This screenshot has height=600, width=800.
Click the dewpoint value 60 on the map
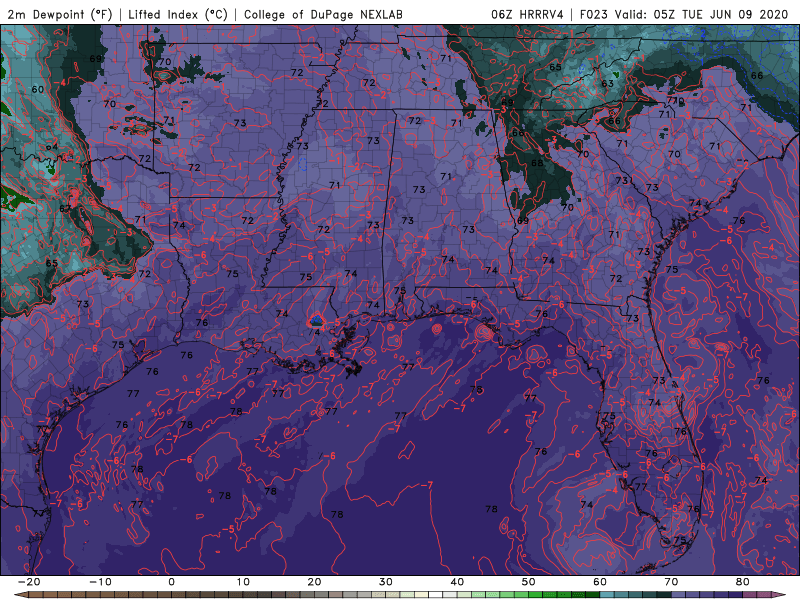(x=38, y=90)
